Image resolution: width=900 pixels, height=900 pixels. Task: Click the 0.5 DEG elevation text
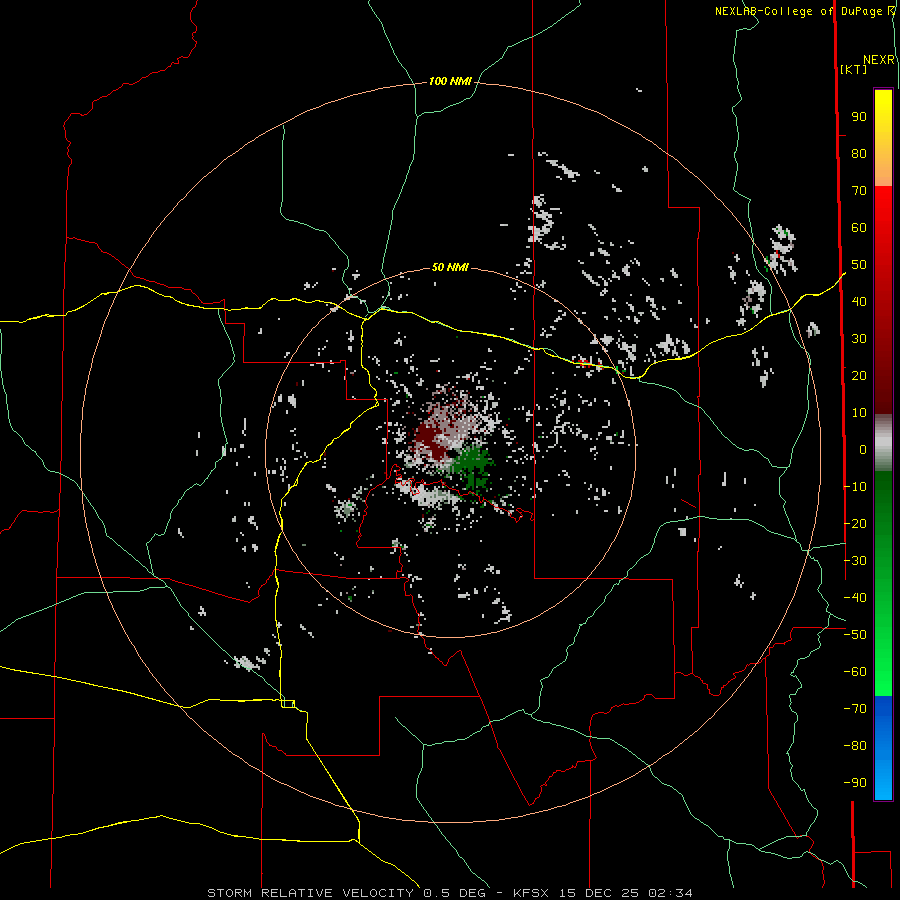coord(455,893)
